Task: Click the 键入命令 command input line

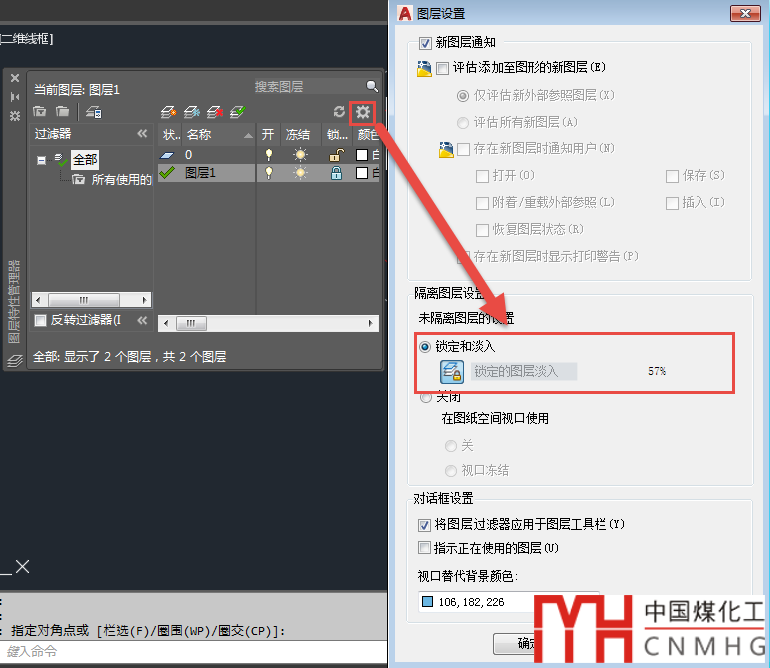Action: [193, 652]
